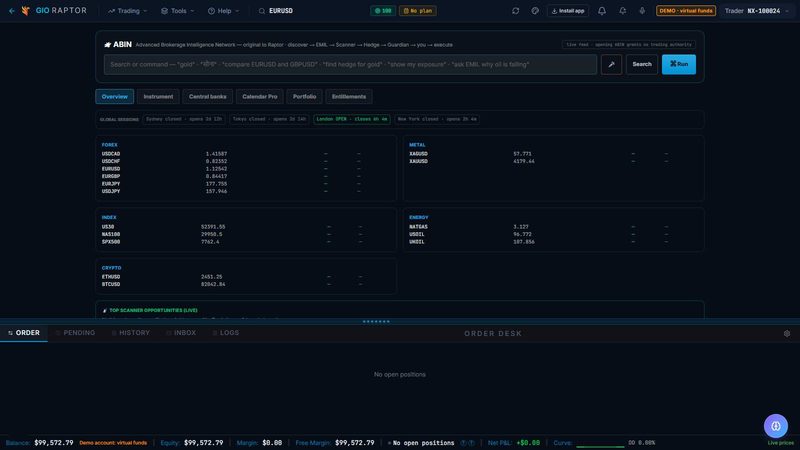
Task: Click the search magnifier icon beside EURUSD
Action: pos(262,11)
